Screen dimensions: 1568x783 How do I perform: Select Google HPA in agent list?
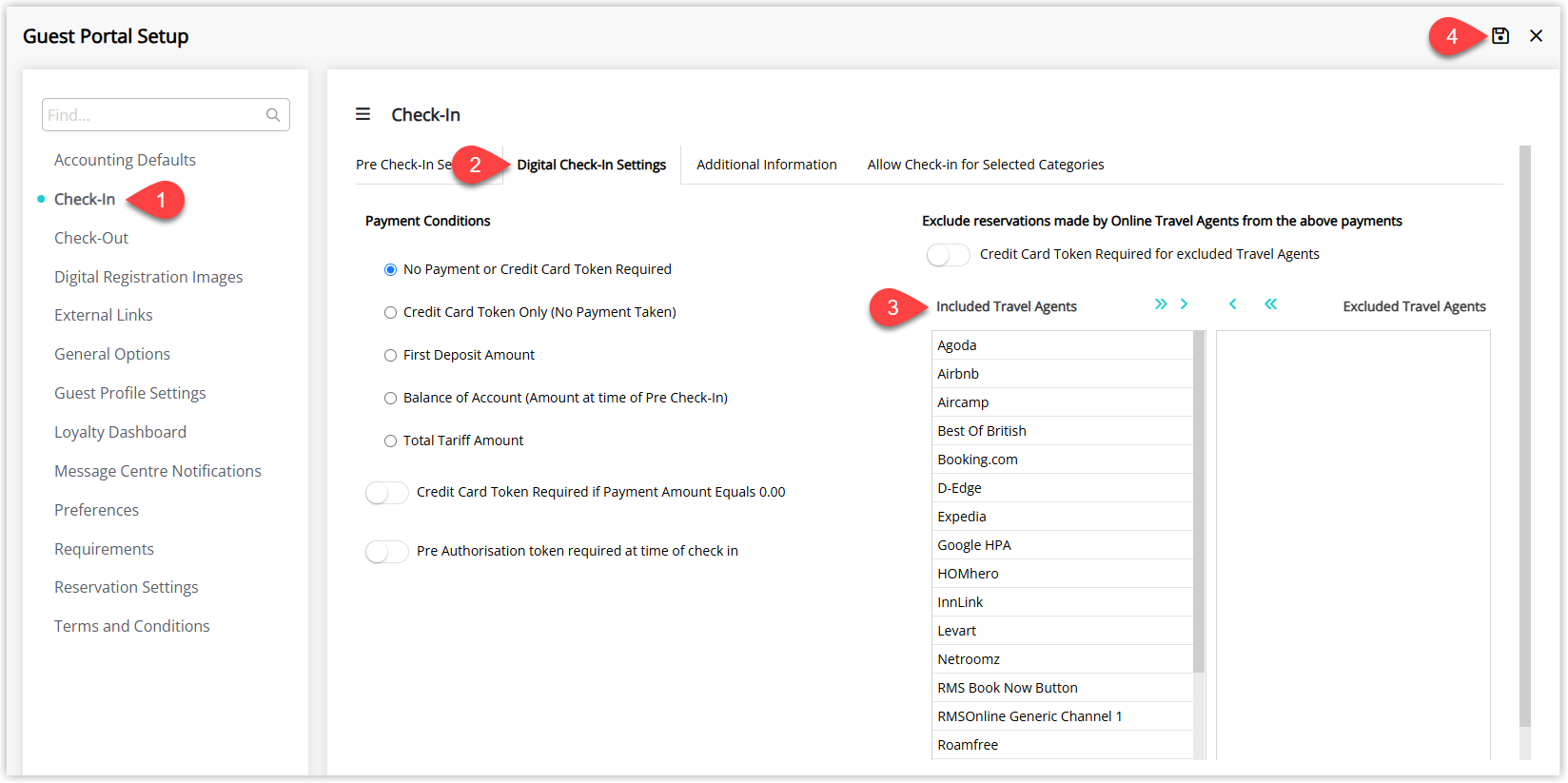(1063, 545)
